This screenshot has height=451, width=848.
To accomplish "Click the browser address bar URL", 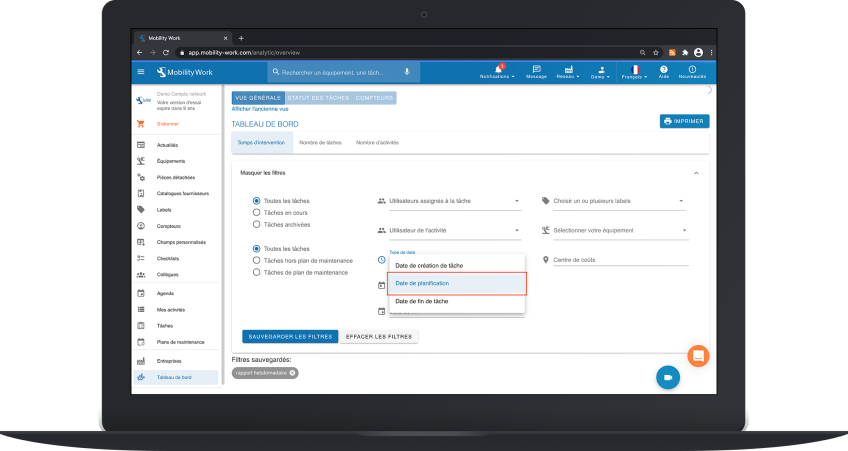I will tap(244, 52).
